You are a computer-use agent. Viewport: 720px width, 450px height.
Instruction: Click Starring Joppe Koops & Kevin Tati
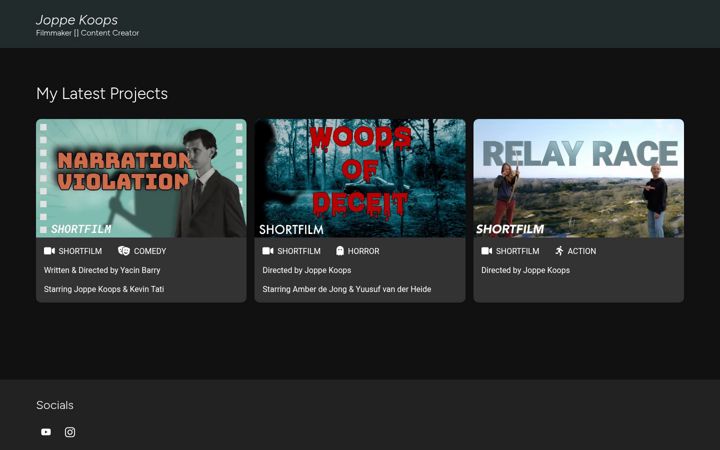tap(104, 289)
